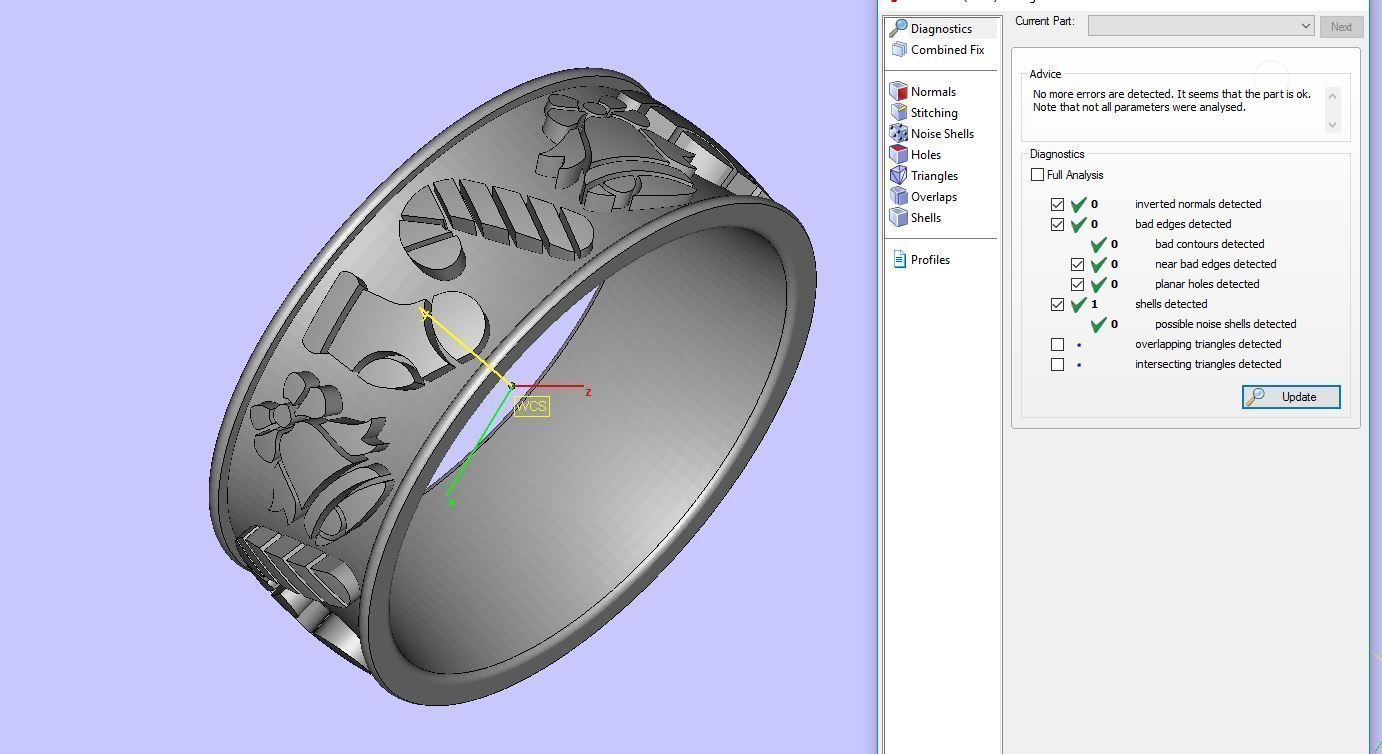Image resolution: width=1382 pixels, height=754 pixels.
Task: Select the Noise Shells tool
Action: coord(932,134)
